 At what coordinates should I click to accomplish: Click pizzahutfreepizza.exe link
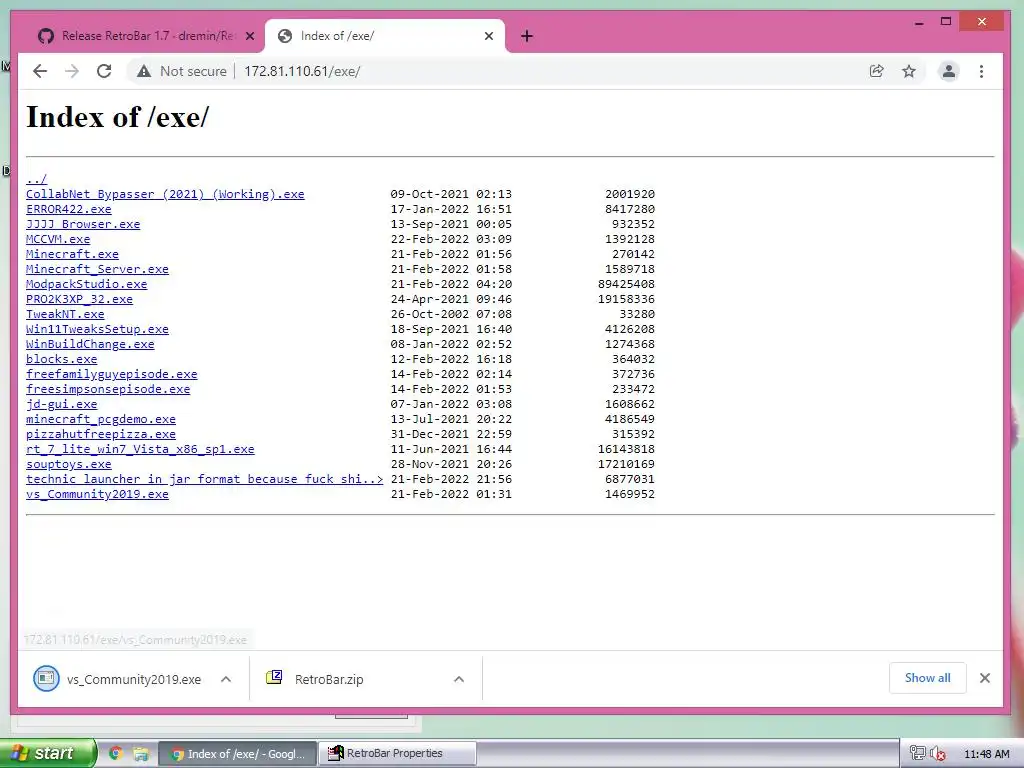pyautogui.click(x=101, y=434)
